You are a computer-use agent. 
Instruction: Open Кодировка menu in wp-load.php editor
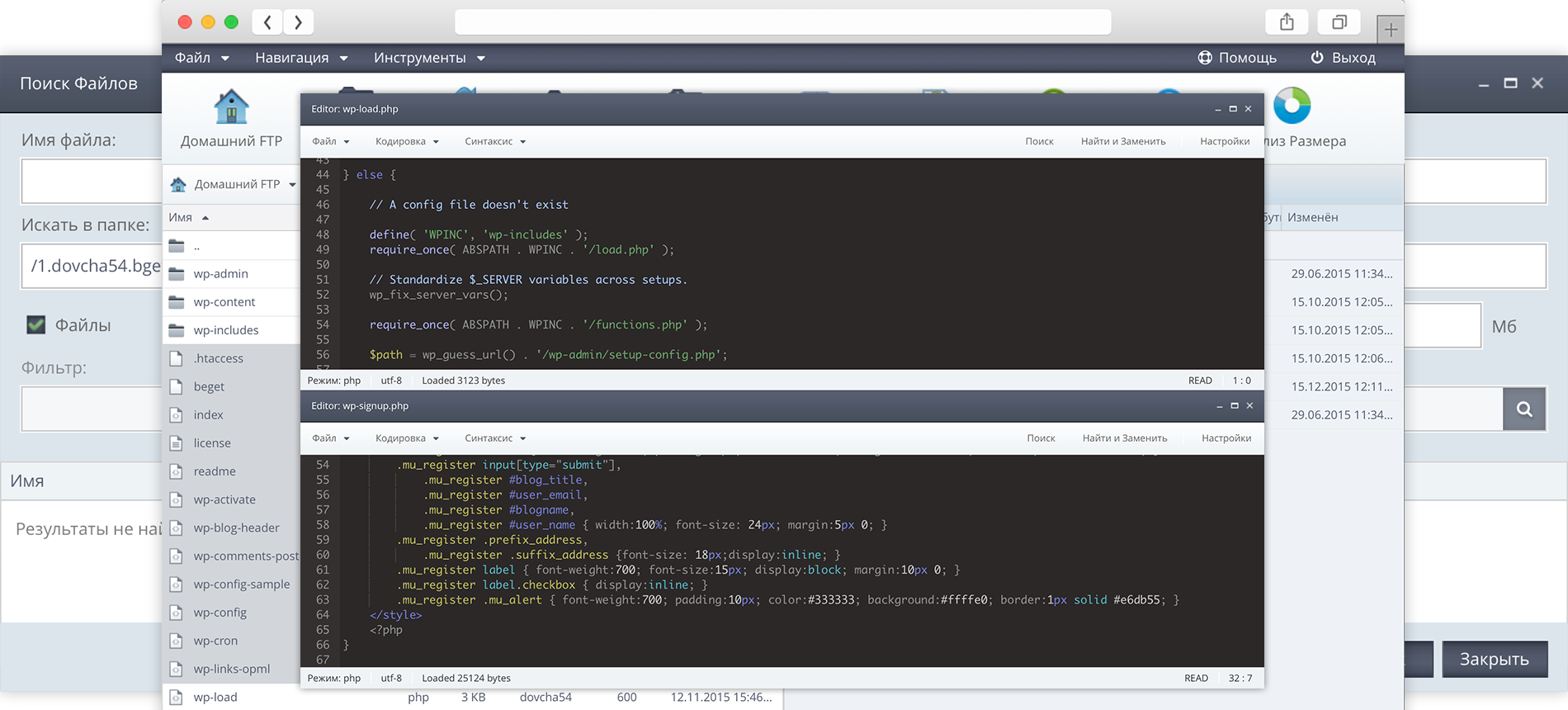pyautogui.click(x=407, y=141)
